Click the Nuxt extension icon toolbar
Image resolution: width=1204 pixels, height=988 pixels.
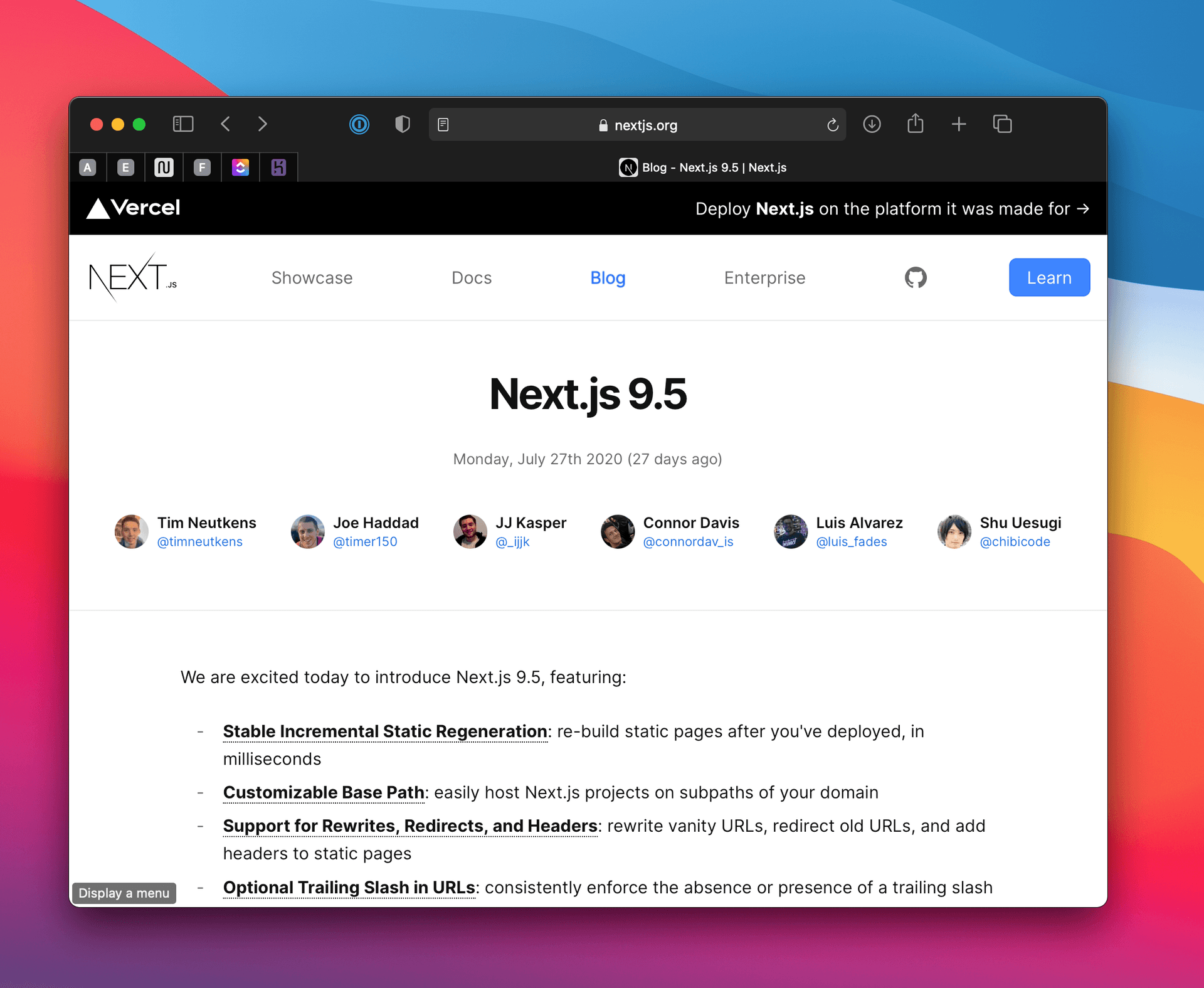[x=165, y=167]
